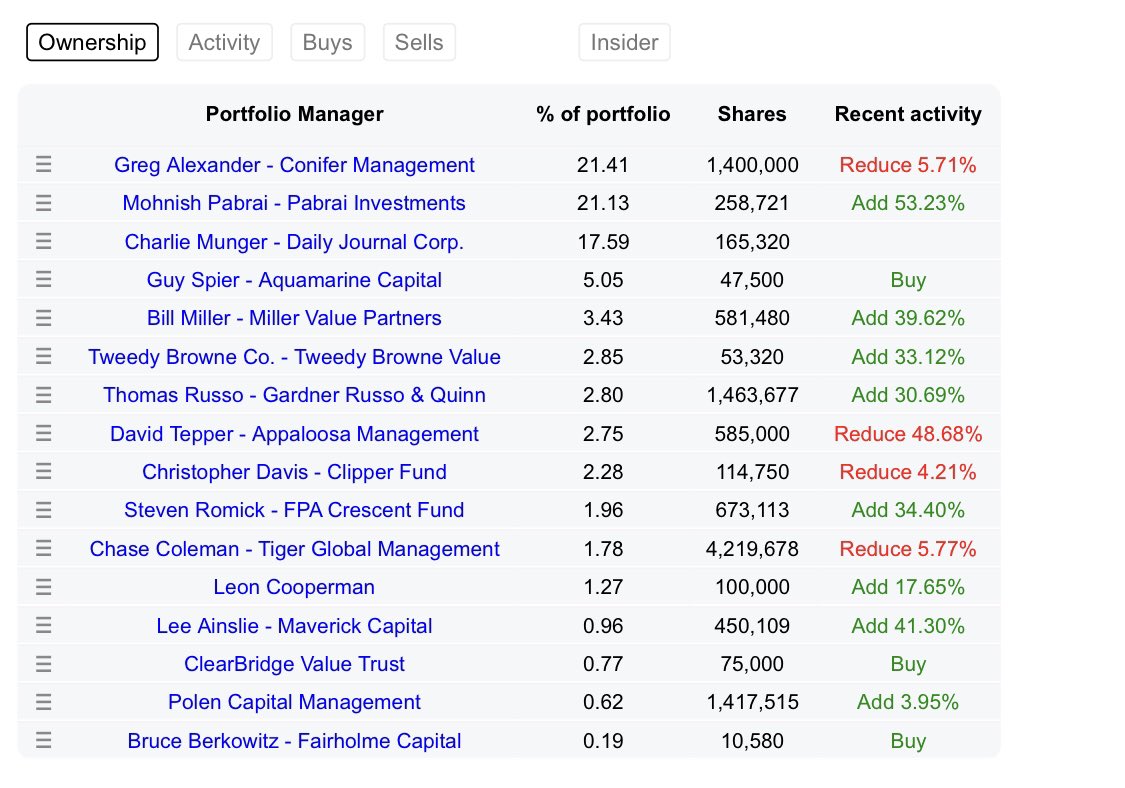1125x788 pixels.
Task: Switch to the Activity tab
Action: click(225, 42)
